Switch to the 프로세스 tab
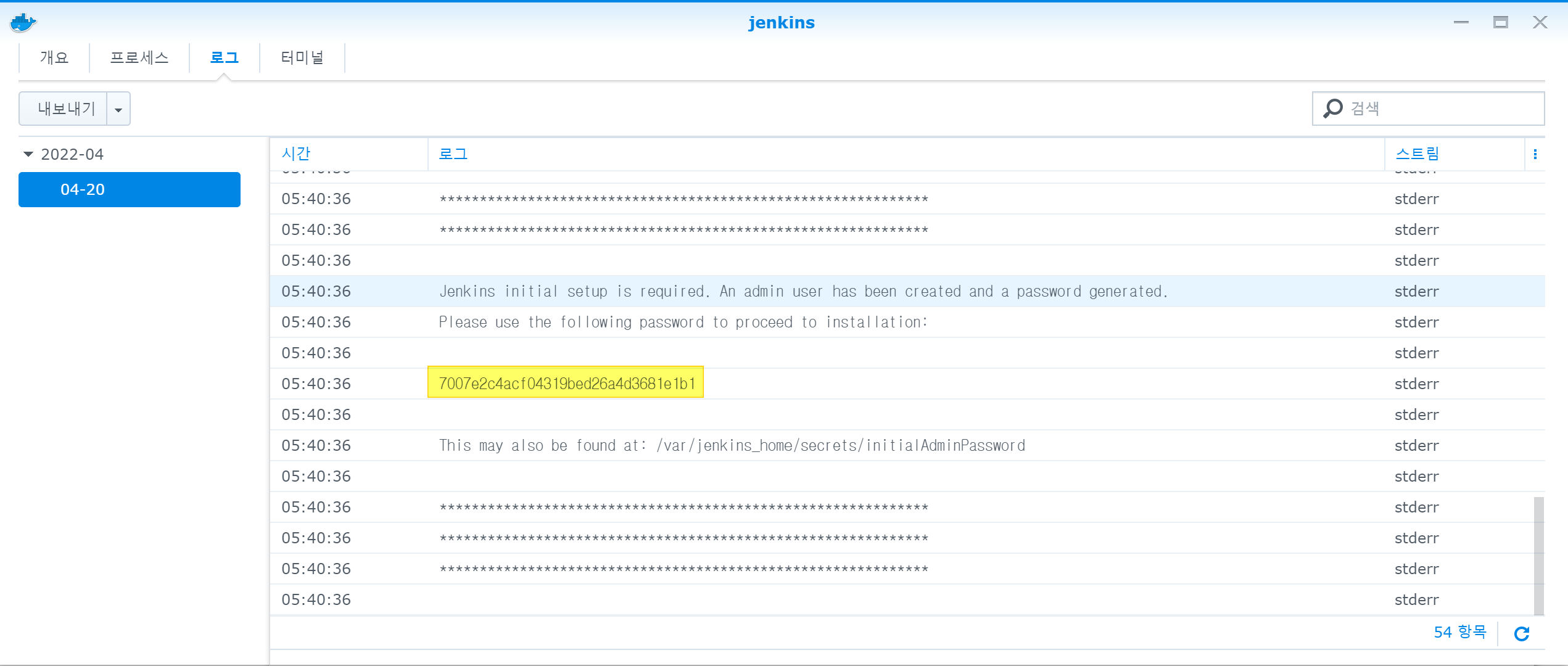The height and width of the screenshot is (666, 1568). point(139,58)
